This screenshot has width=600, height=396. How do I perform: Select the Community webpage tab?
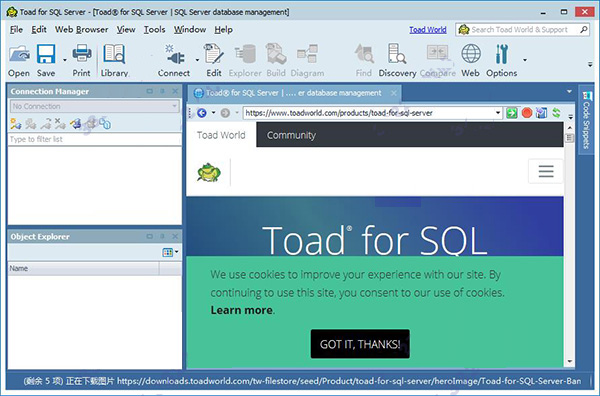[x=291, y=135]
